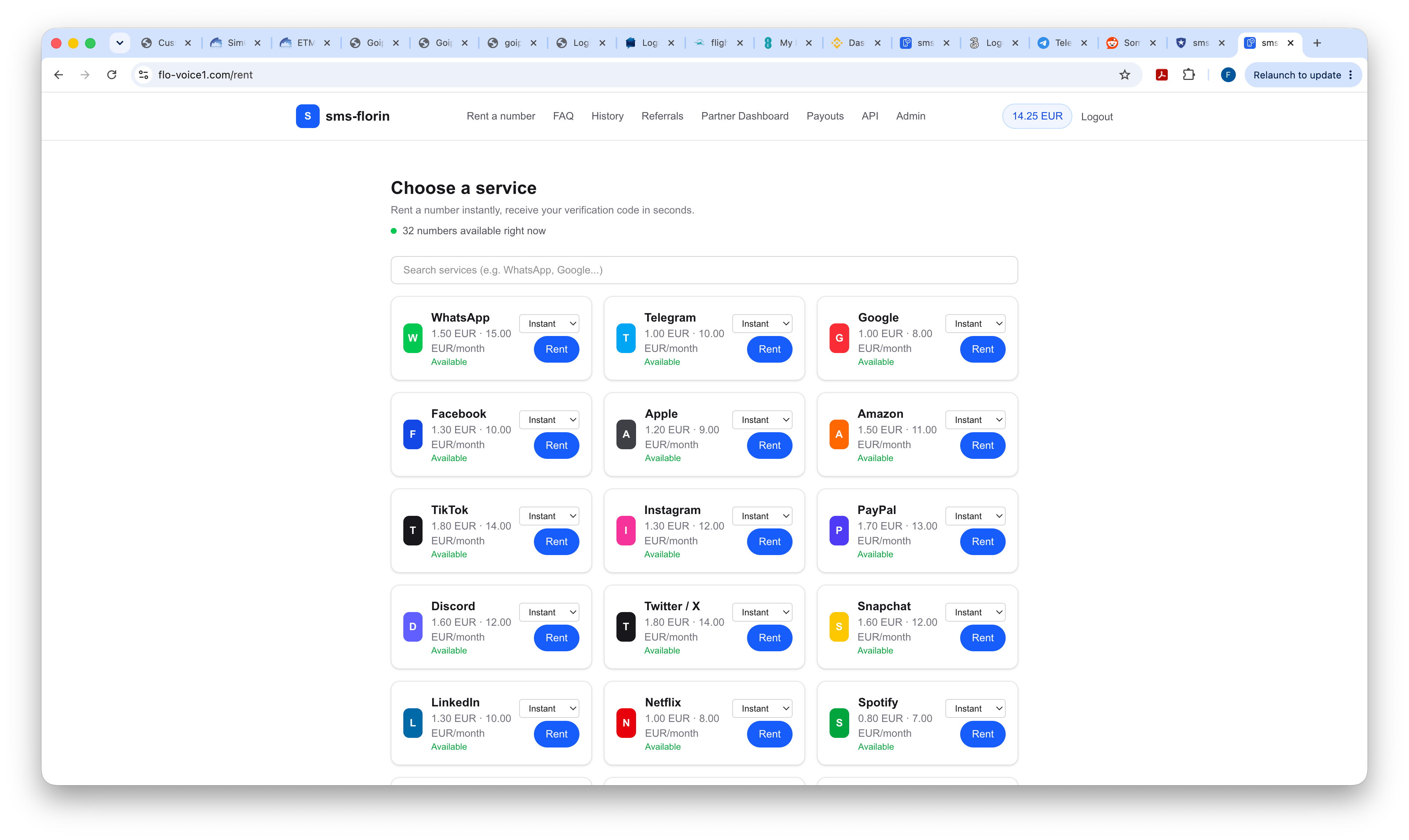Screen dimensions: 1409x840
Task: Close the active sms browser tab
Action: click(x=1290, y=43)
